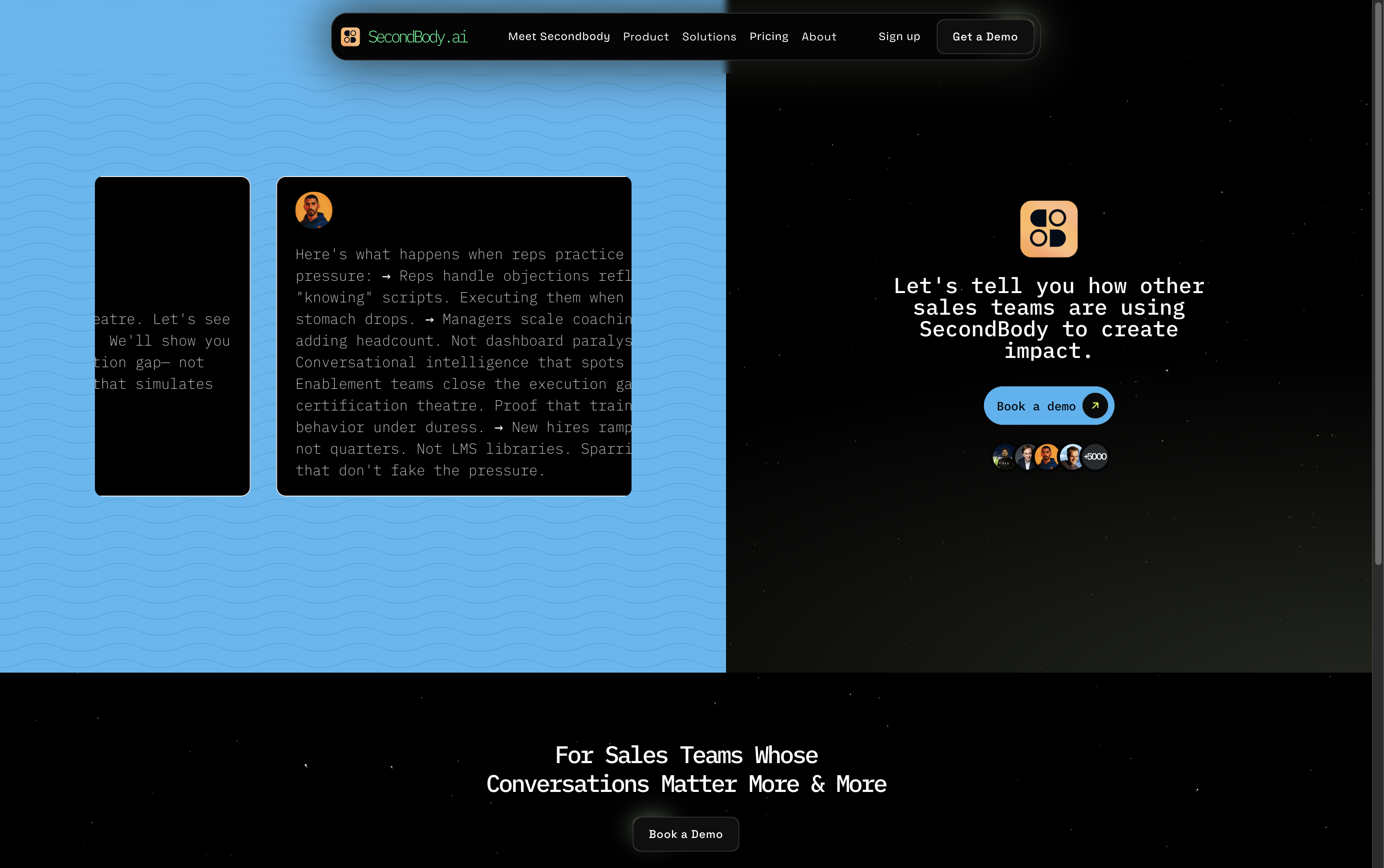Click the +5000 badge in the avatar group
Screen dimensions: 1384x868
(x=1095, y=456)
